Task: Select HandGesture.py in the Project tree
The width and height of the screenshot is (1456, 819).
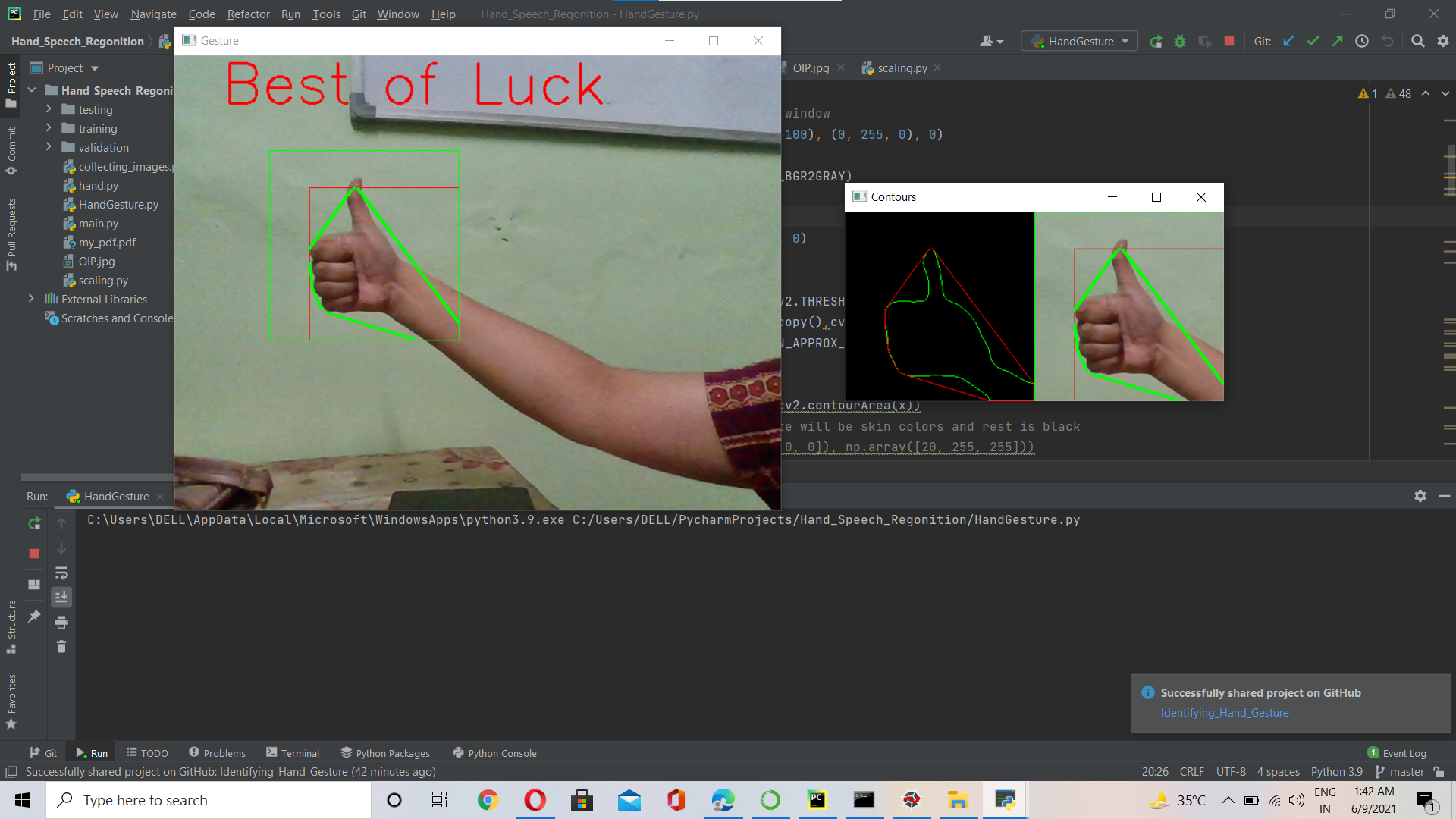Action: (118, 204)
